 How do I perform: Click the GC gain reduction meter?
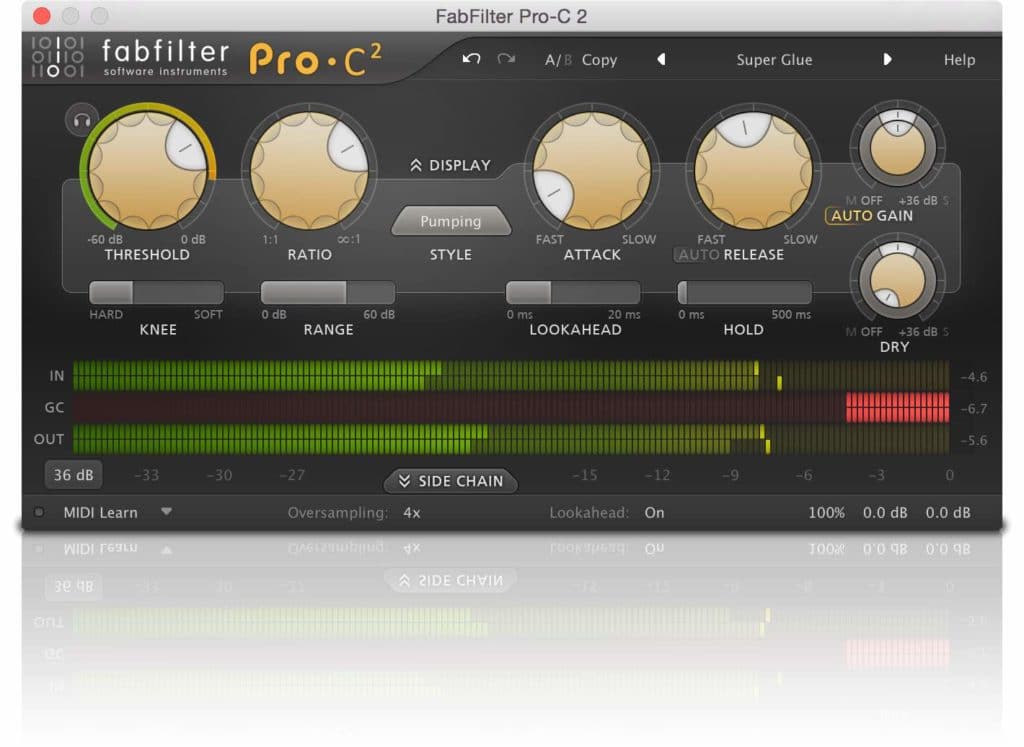511,407
